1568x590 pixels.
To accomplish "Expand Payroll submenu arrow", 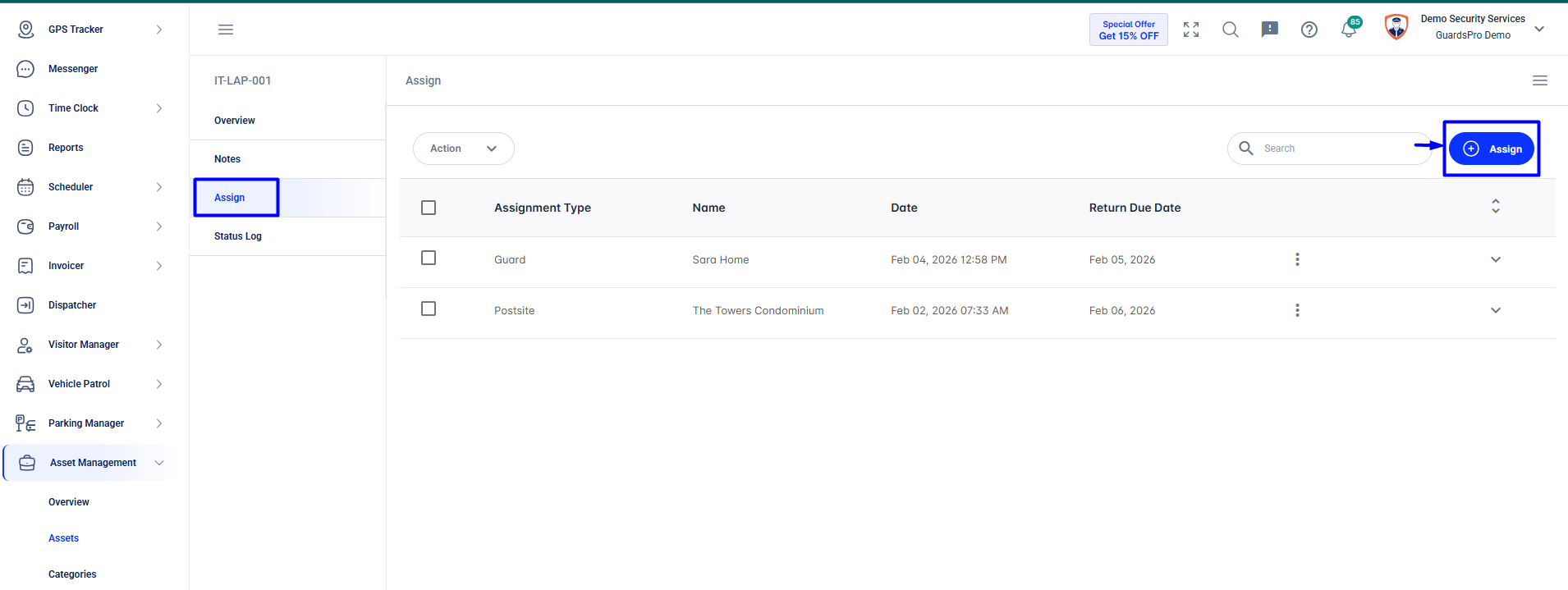I will [x=159, y=226].
